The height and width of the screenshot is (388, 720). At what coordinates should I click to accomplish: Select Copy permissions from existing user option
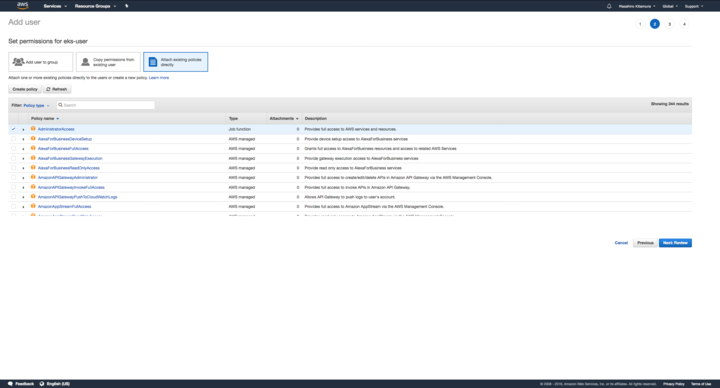click(x=108, y=62)
